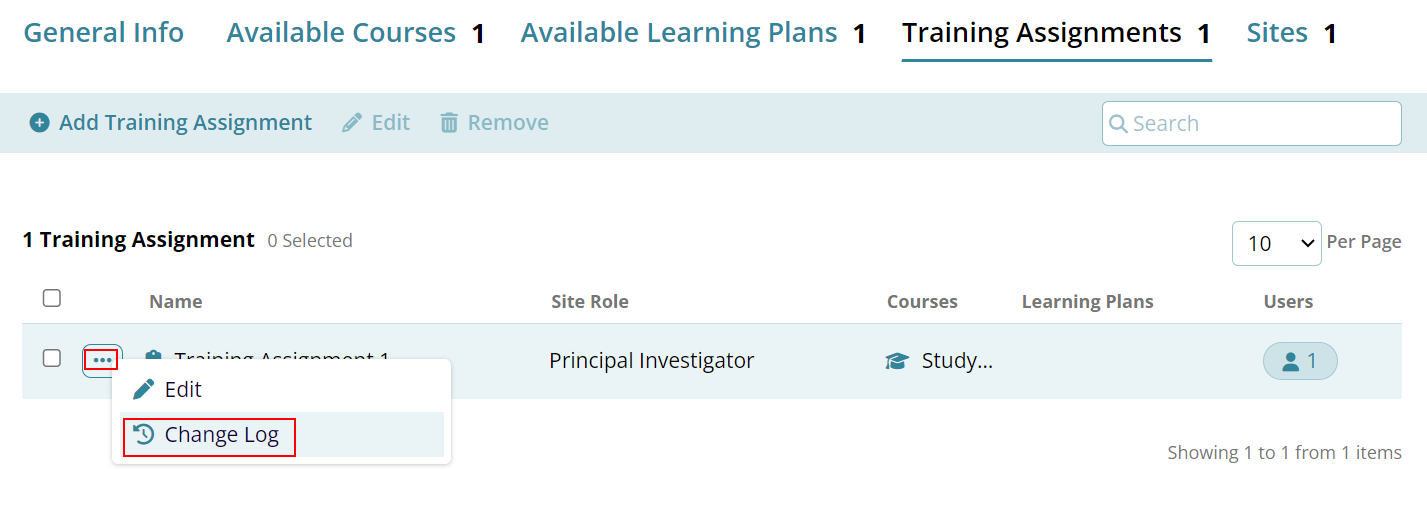Open the three-dots row actions menu

[102, 360]
